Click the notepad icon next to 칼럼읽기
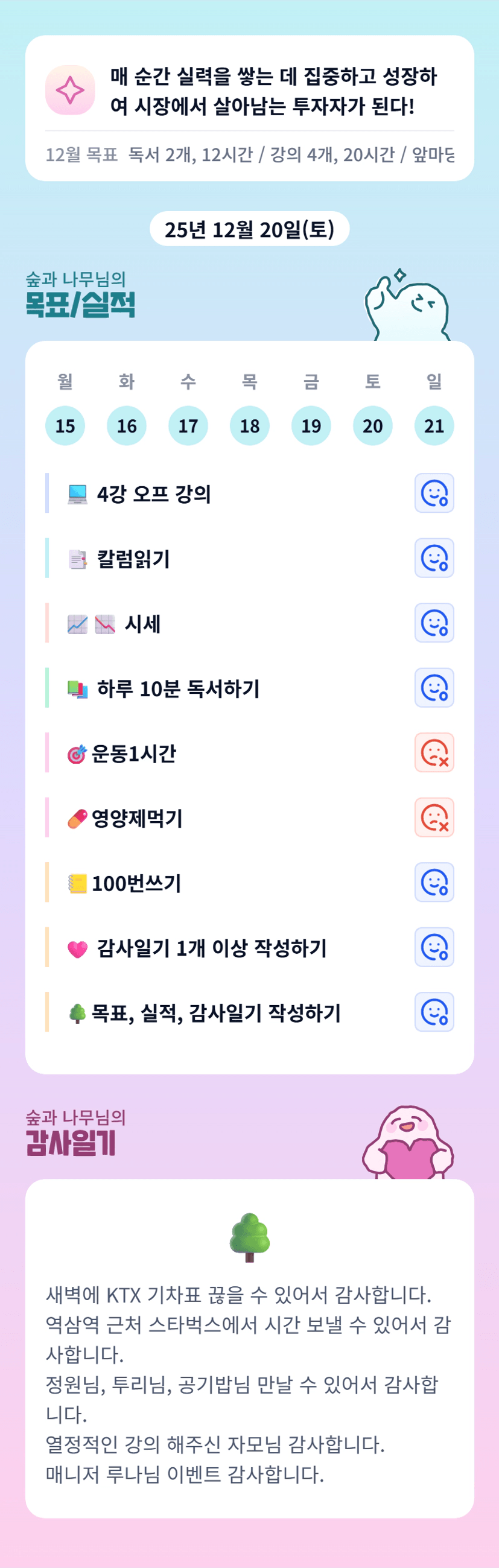 click(77, 559)
